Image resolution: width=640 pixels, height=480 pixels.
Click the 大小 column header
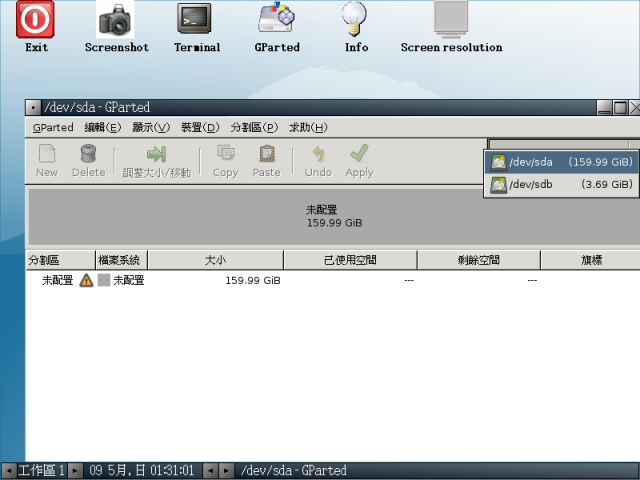[x=216, y=260]
